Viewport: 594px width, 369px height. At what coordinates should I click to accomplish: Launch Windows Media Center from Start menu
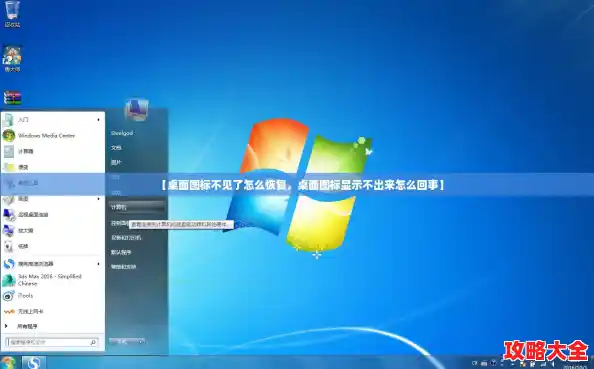[x=53, y=136]
